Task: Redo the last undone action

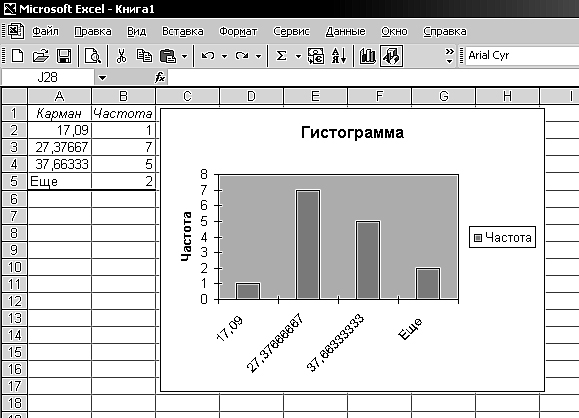Action: pyautogui.click(x=242, y=56)
